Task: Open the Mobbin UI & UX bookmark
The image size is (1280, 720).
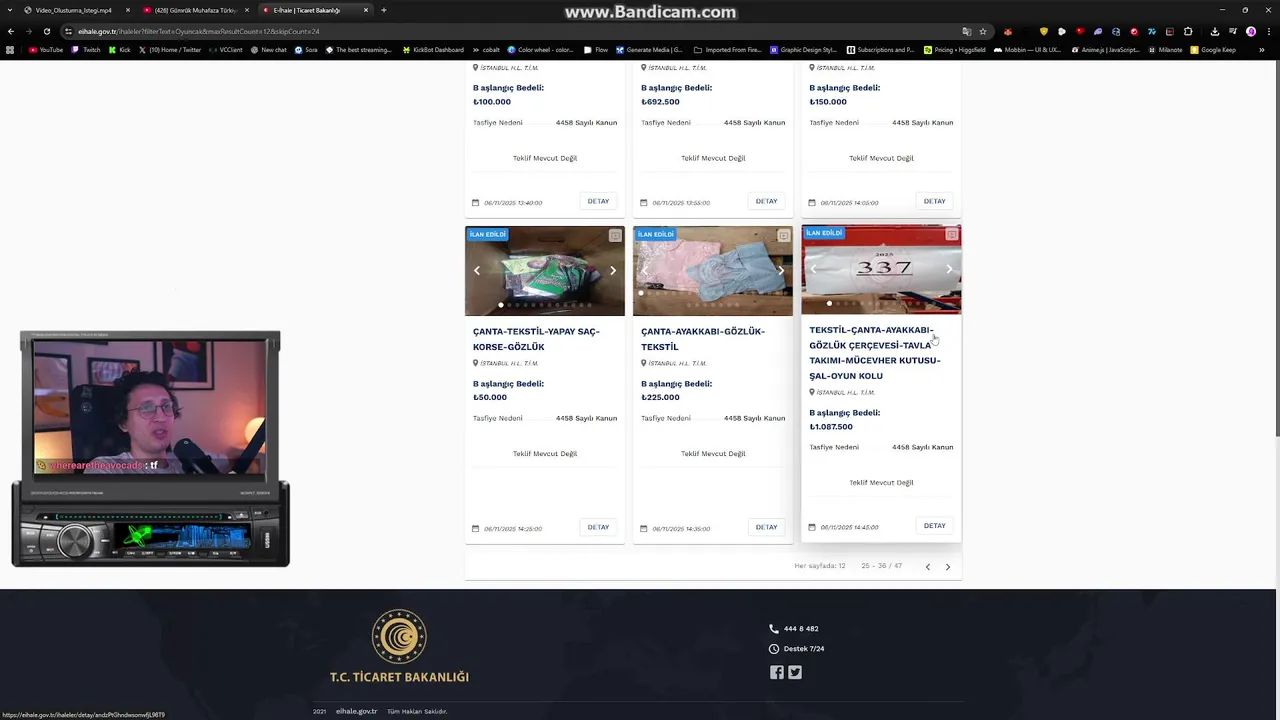Action: pos(1027,50)
